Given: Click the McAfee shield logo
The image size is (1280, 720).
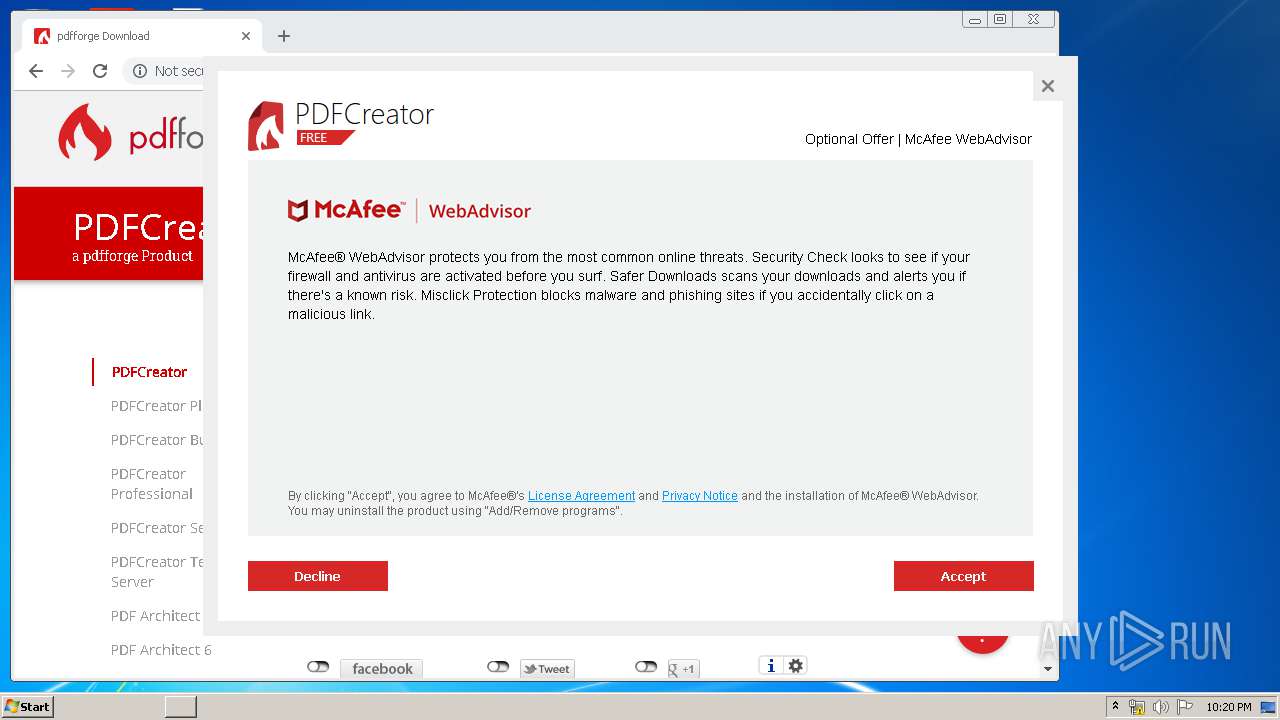Looking at the screenshot, I should pos(298,210).
